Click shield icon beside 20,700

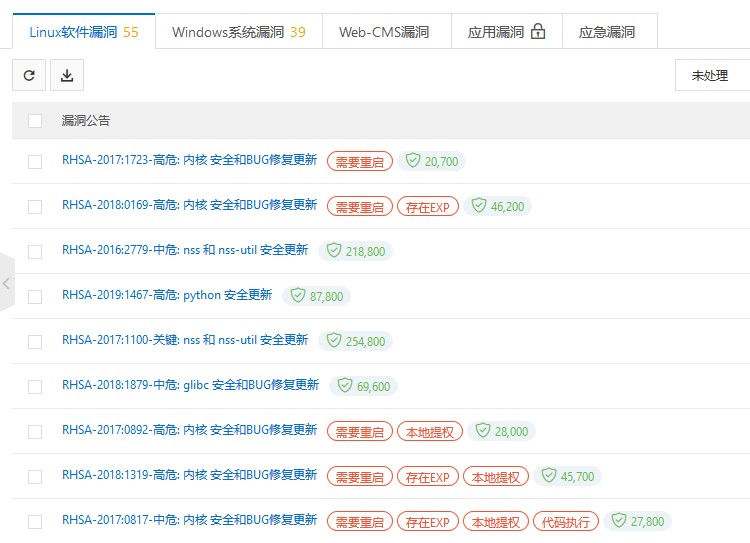411,161
